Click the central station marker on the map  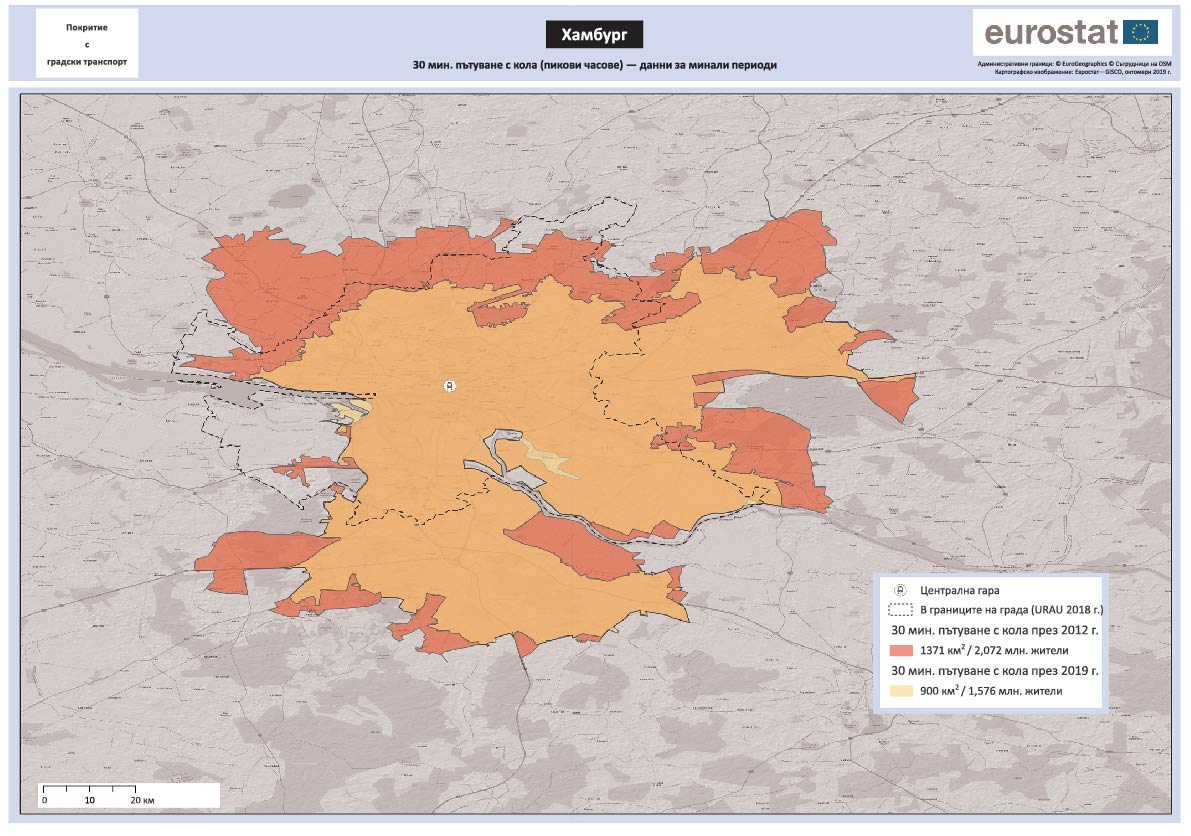click(450, 385)
